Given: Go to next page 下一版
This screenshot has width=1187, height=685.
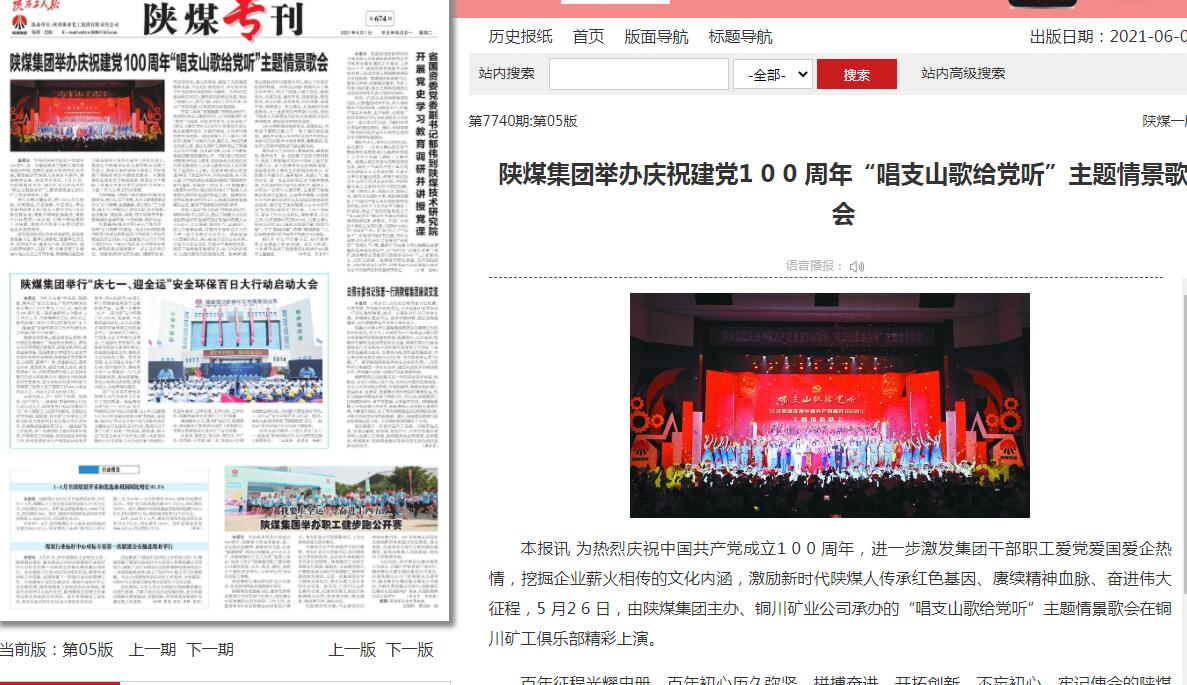Looking at the screenshot, I should click(410, 650).
